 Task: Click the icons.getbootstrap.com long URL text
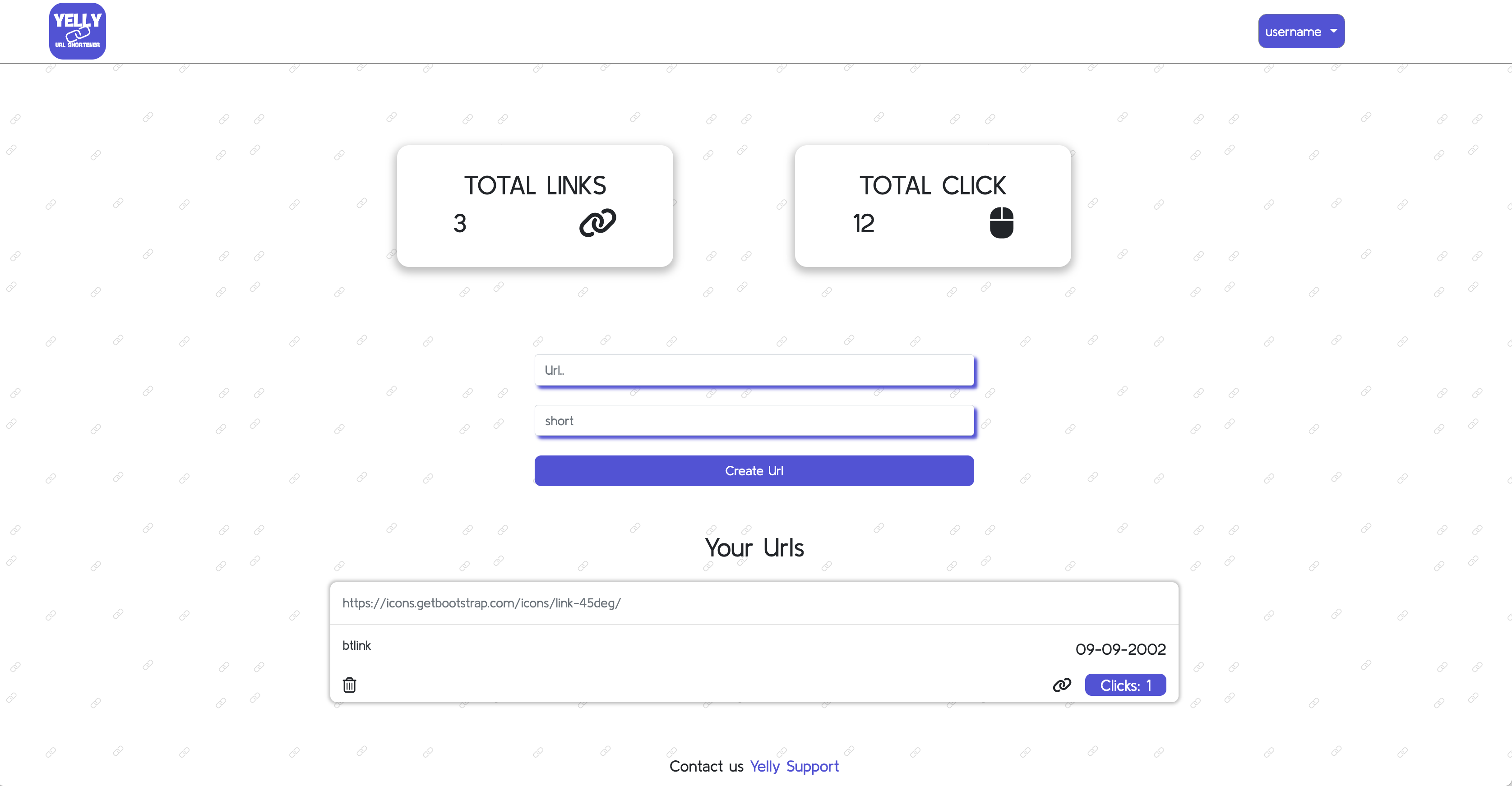point(481,603)
